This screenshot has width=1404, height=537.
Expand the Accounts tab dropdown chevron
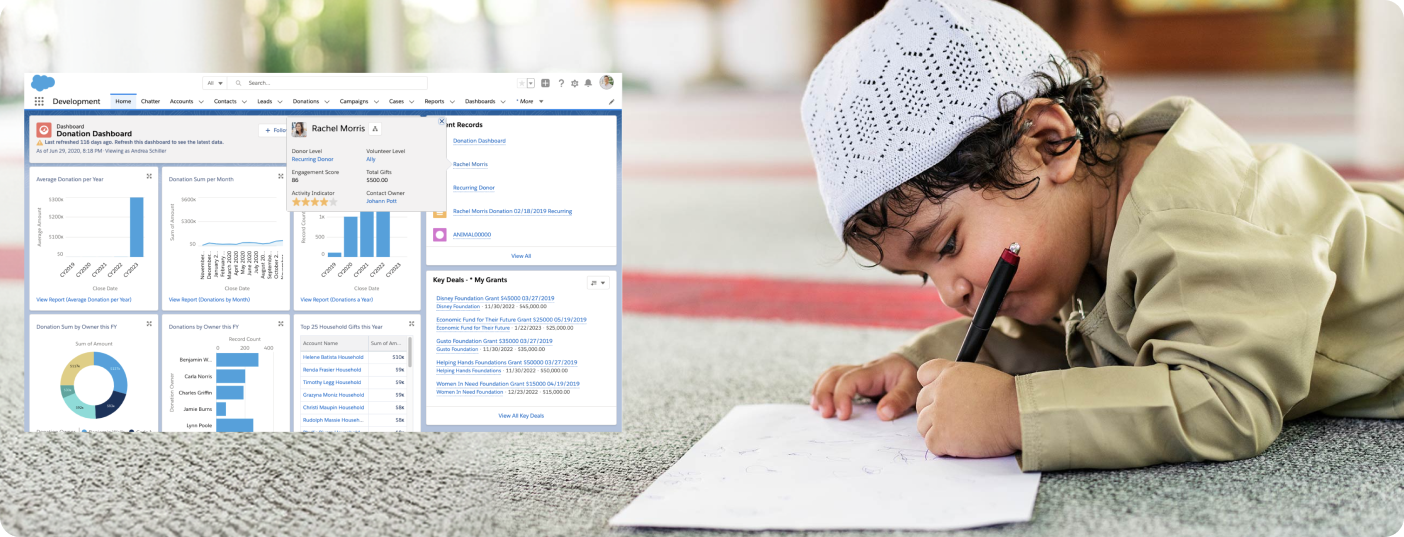(x=201, y=101)
